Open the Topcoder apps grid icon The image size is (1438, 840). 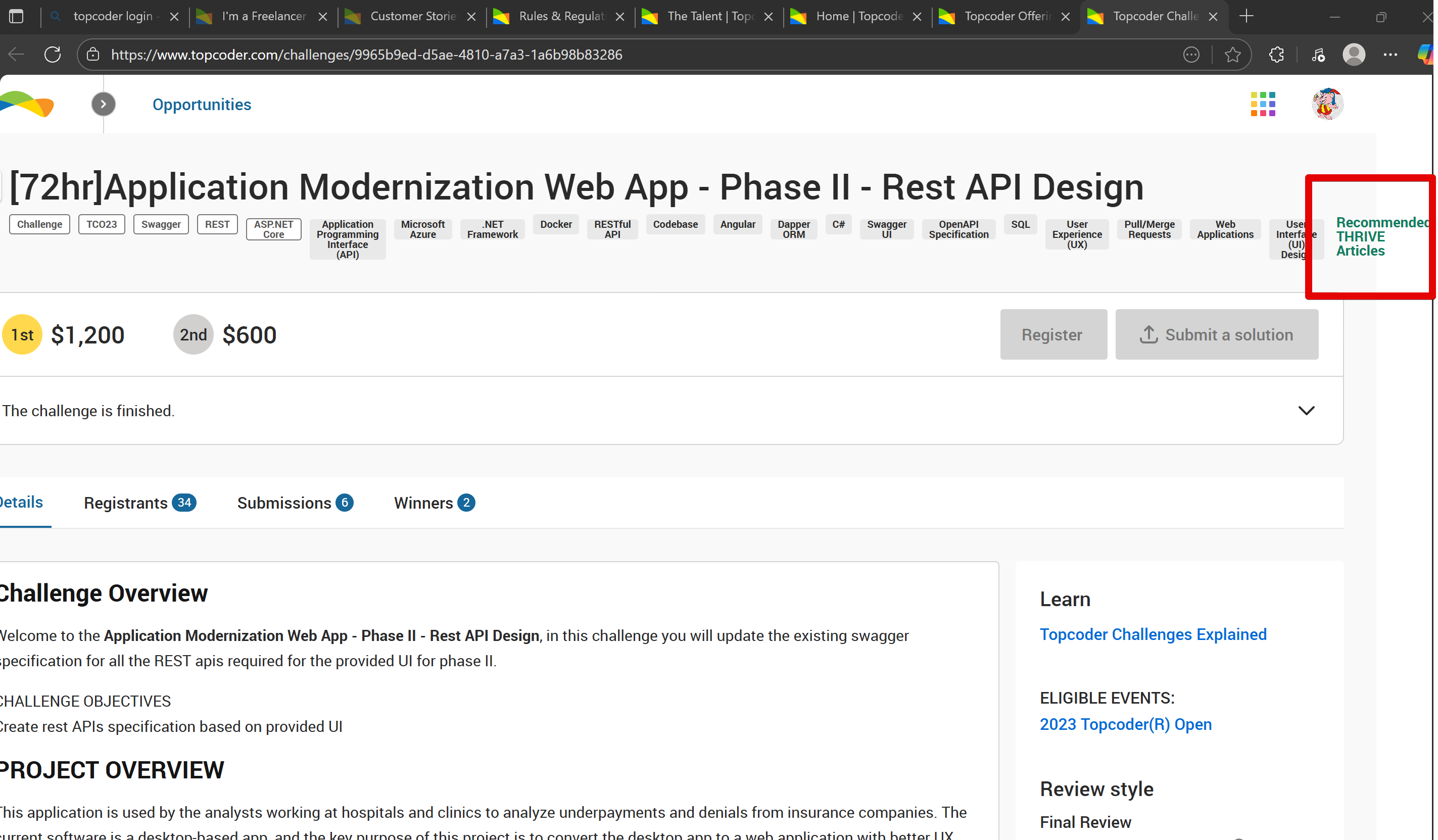(1263, 105)
